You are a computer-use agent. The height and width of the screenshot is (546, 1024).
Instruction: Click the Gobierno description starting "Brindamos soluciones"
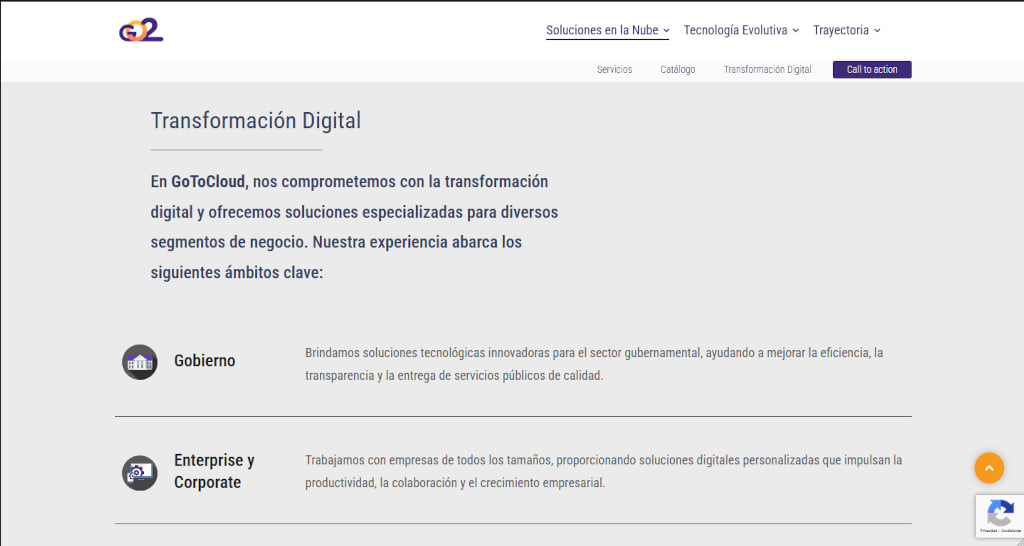coord(594,364)
